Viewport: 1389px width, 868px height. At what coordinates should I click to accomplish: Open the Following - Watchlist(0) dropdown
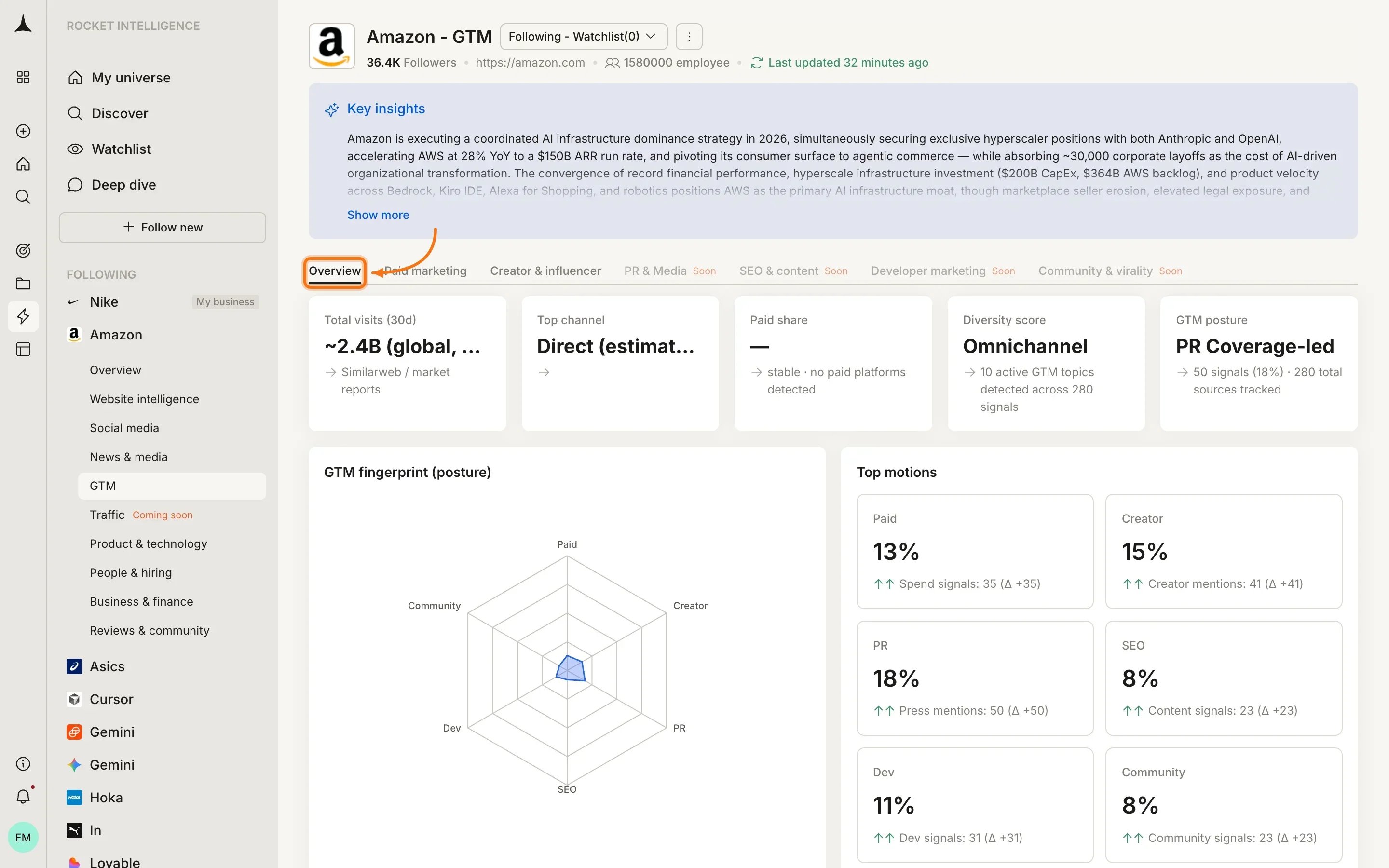(x=584, y=37)
